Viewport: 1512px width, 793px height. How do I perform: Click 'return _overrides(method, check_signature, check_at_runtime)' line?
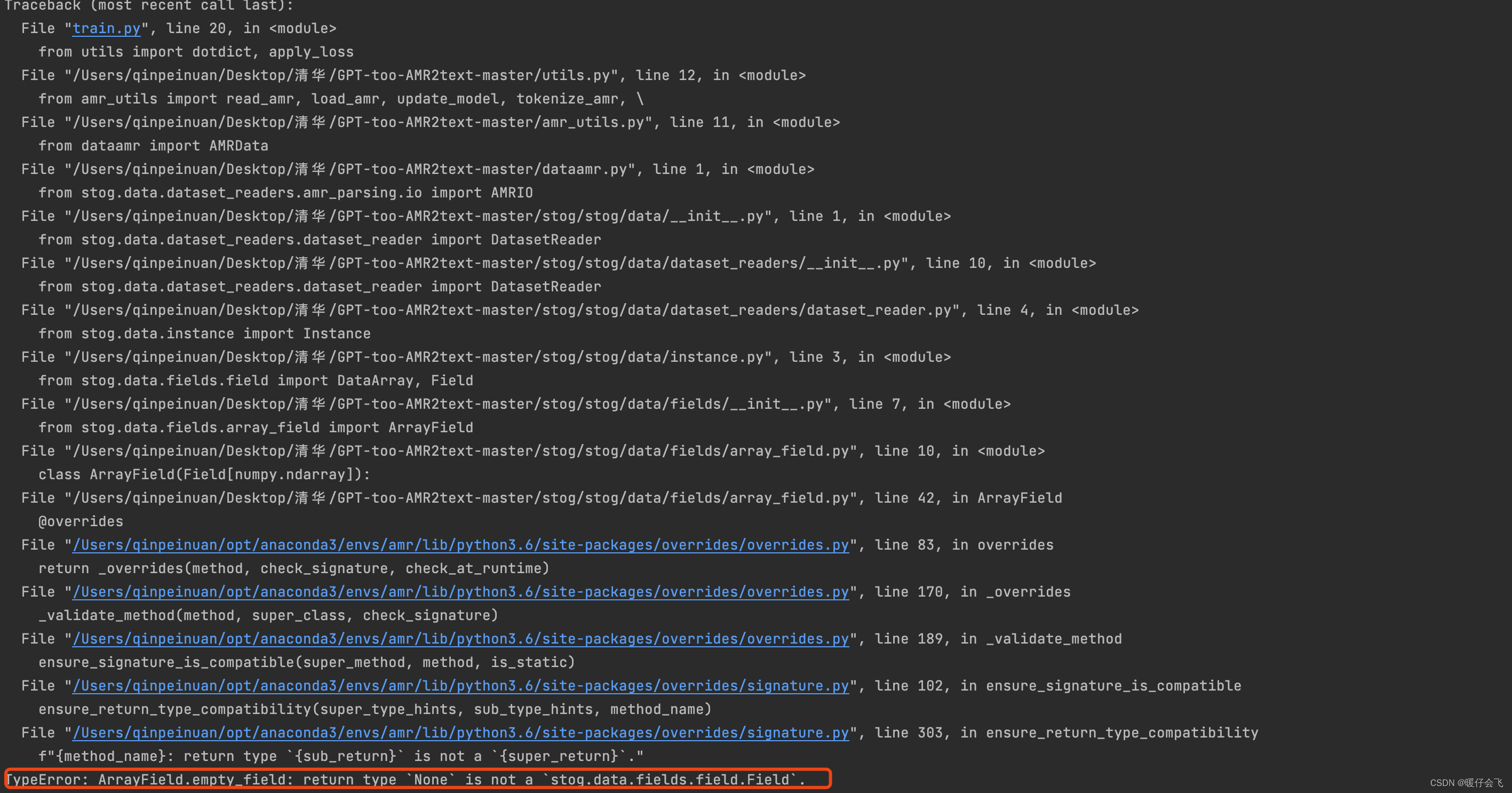(x=294, y=568)
